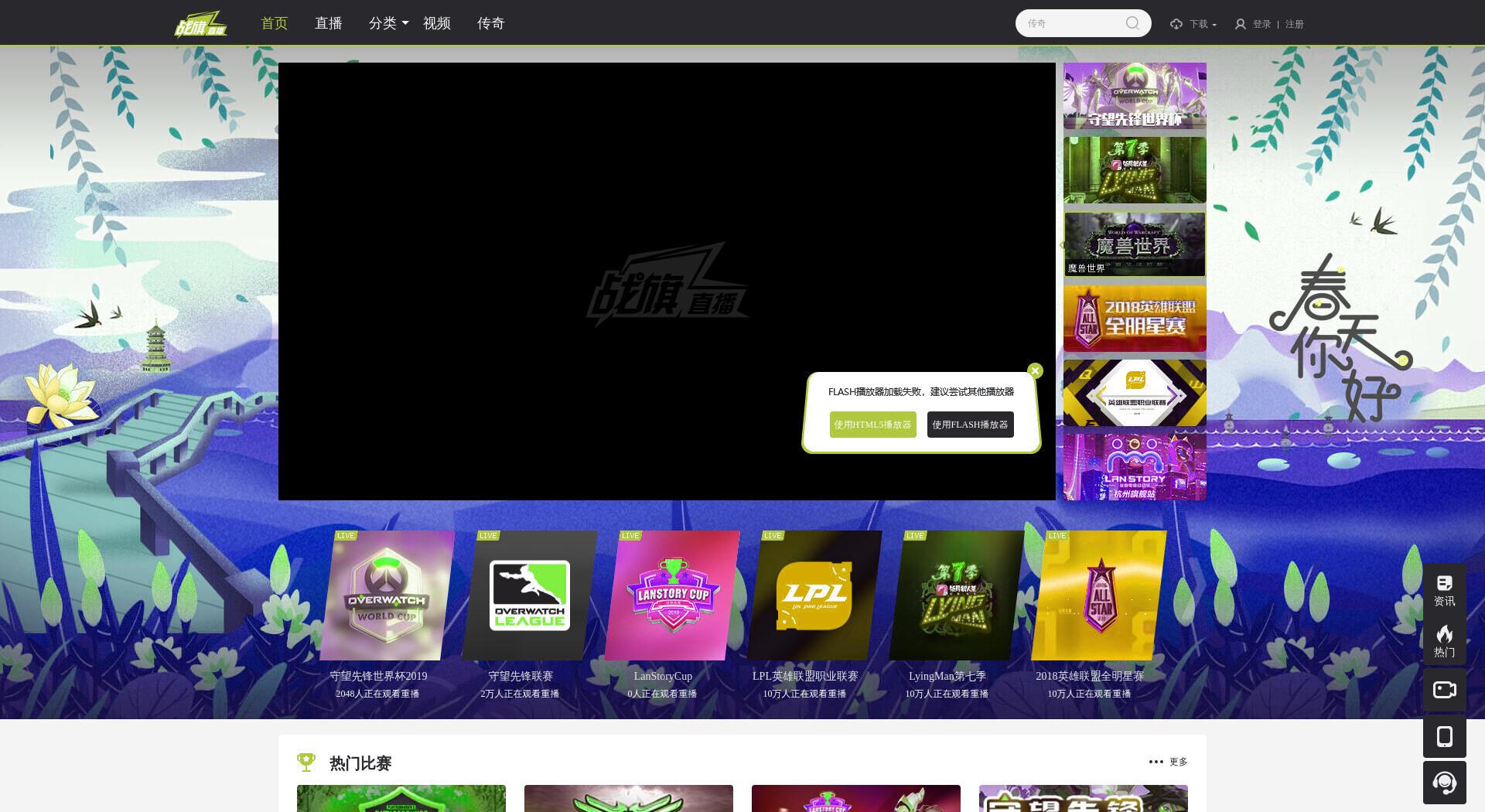Click the trophy icon beside 热门比赛
Image resolution: width=1485 pixels, height=812 pixels.
point(306,763)
